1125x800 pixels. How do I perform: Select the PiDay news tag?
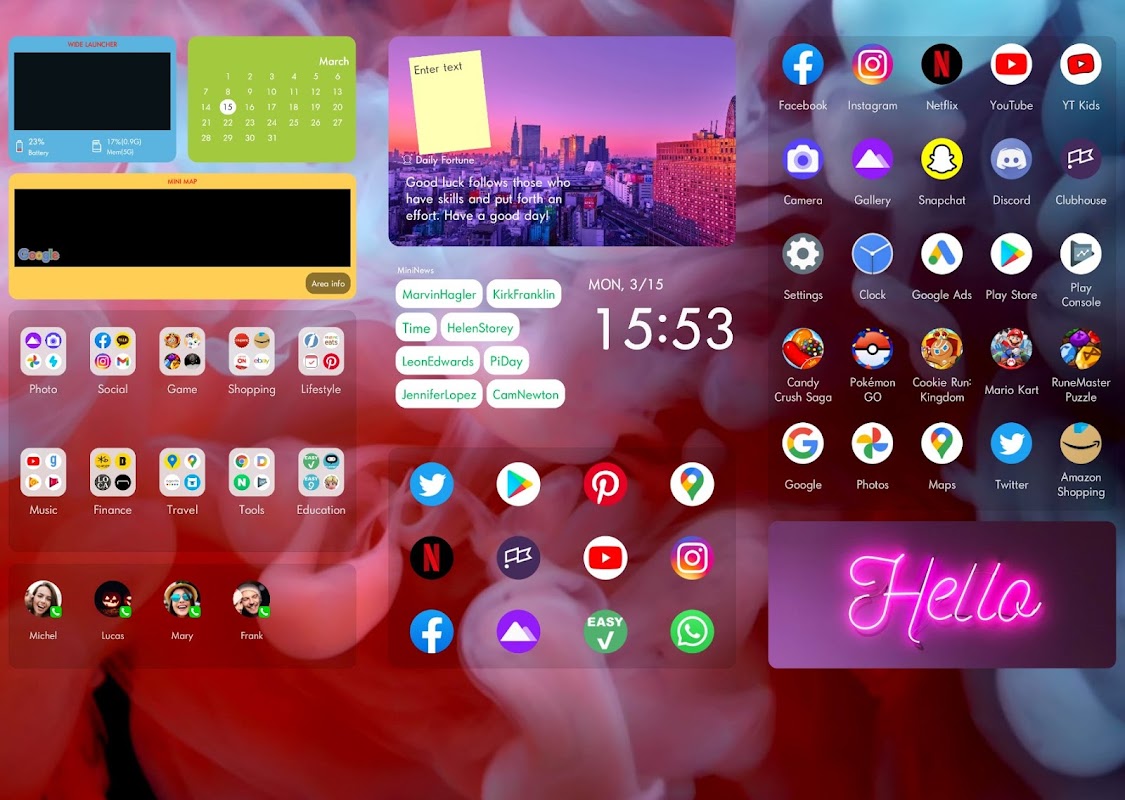[506, 361]
